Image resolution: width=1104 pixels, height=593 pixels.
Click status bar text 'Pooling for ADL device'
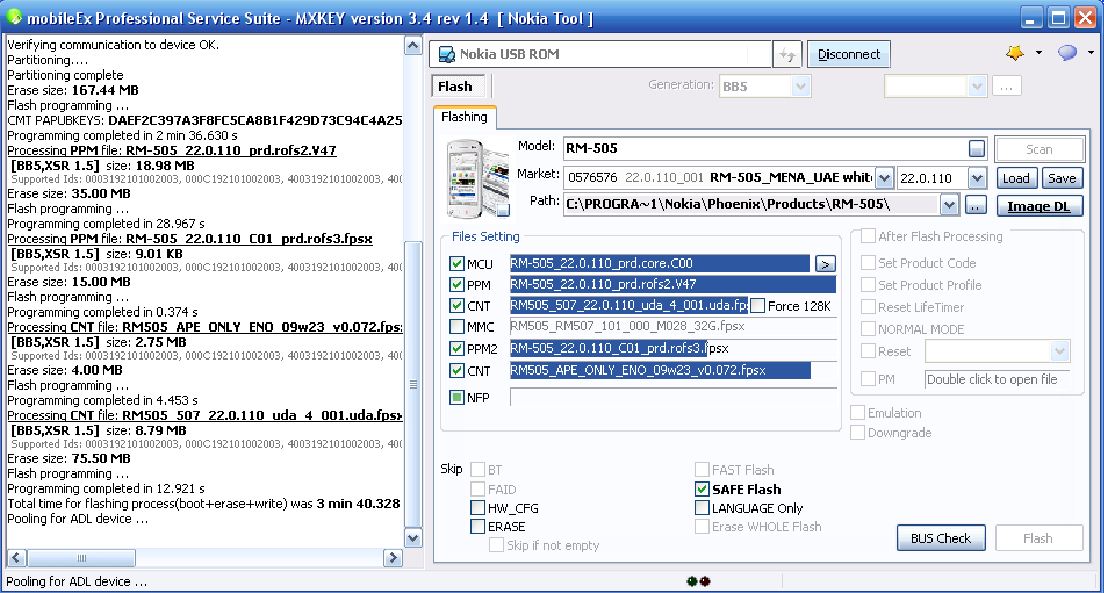pos(77,582)
